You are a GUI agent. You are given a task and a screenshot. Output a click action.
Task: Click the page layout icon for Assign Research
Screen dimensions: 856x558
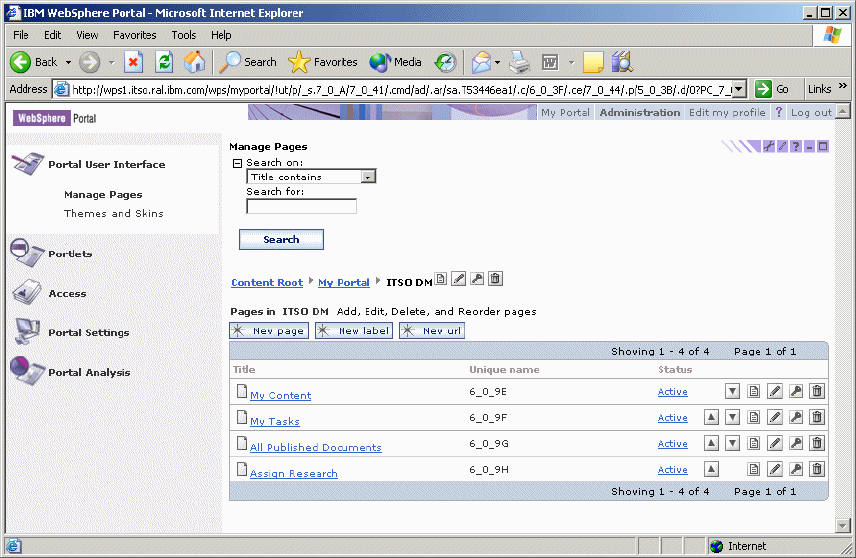point(755,469)
